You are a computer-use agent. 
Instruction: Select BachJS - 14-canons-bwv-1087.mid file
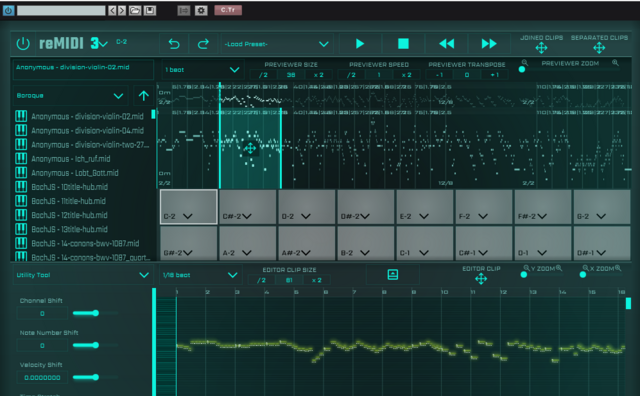85,243
